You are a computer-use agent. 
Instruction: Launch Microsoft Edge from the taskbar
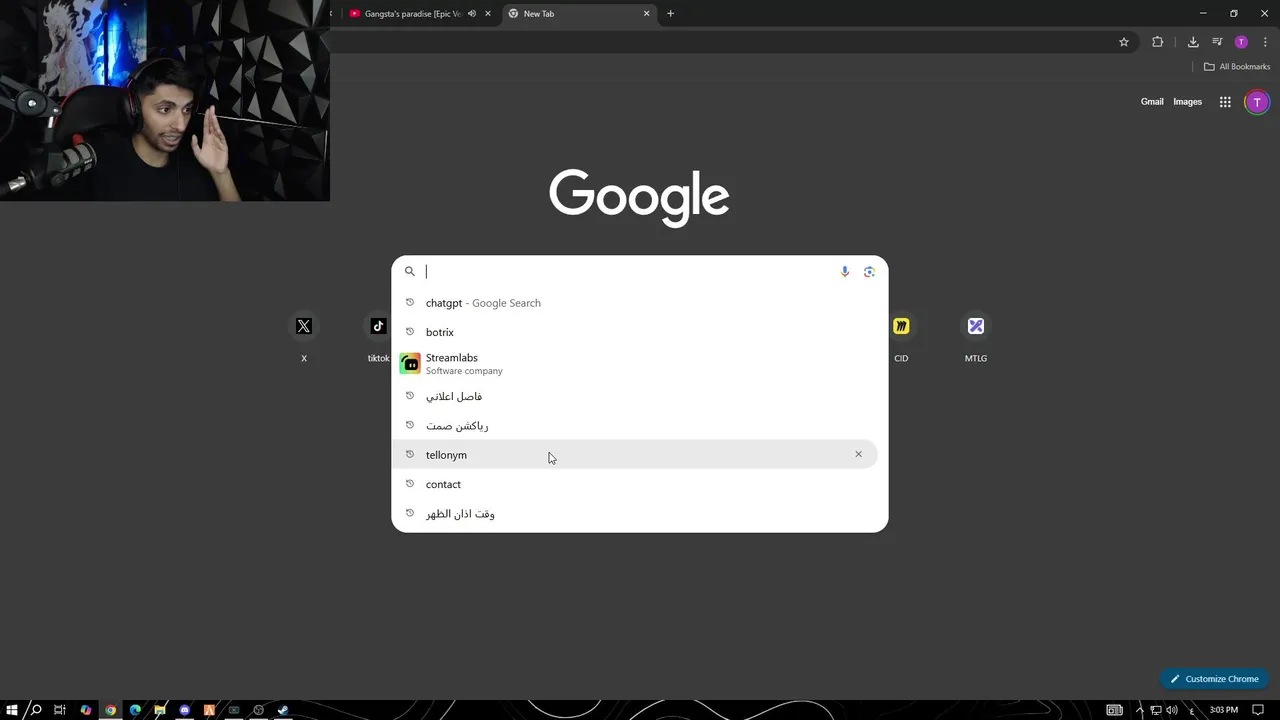tap(135, 710)
